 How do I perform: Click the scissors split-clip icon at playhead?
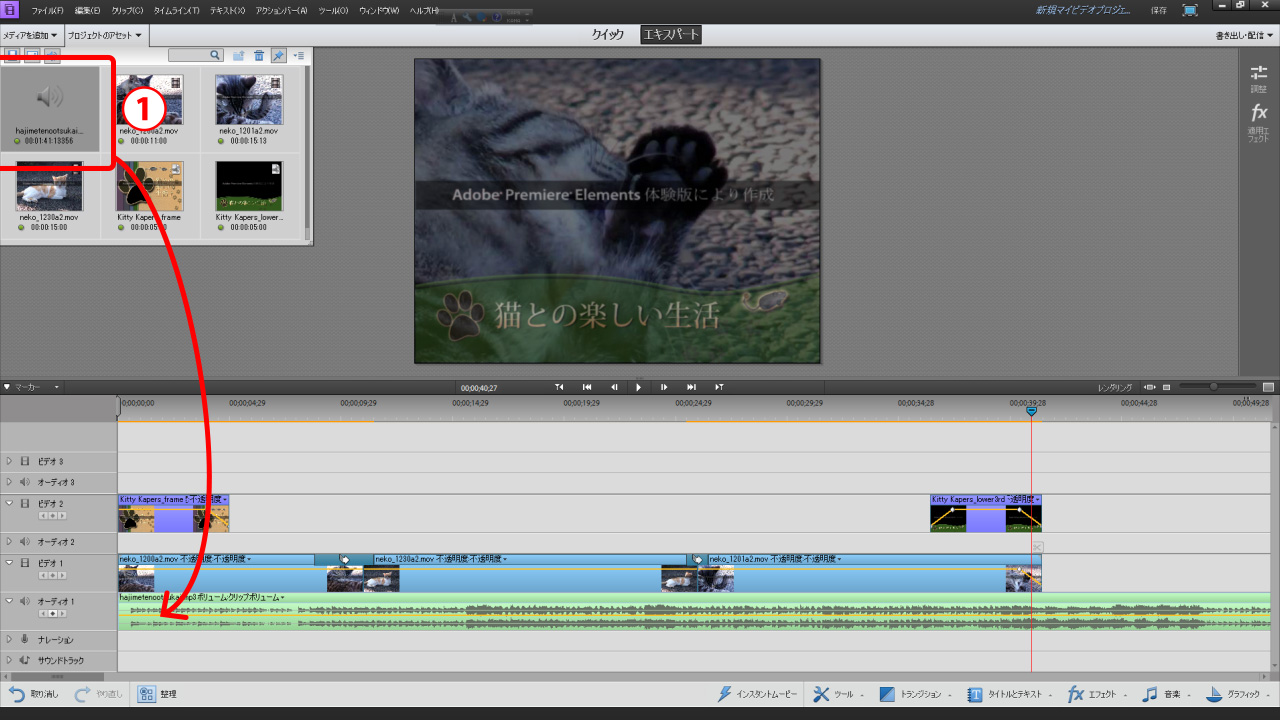(1037, 547)
